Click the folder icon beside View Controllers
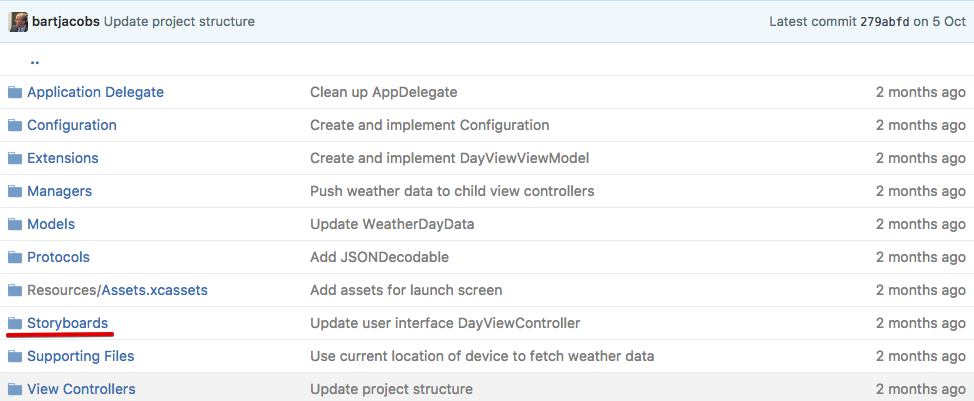The width and height of the screenshot is (974, 401). tap(15, 389)
